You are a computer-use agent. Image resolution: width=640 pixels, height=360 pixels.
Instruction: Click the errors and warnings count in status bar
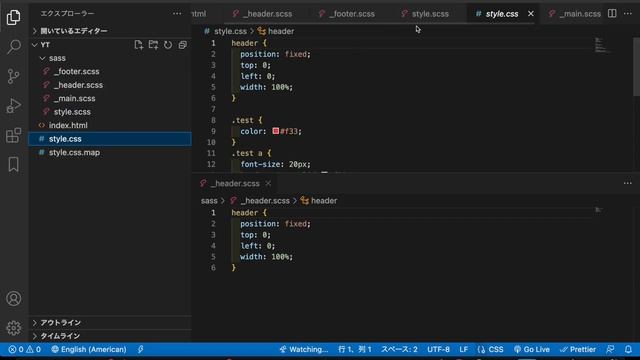(x=24, y=349)
